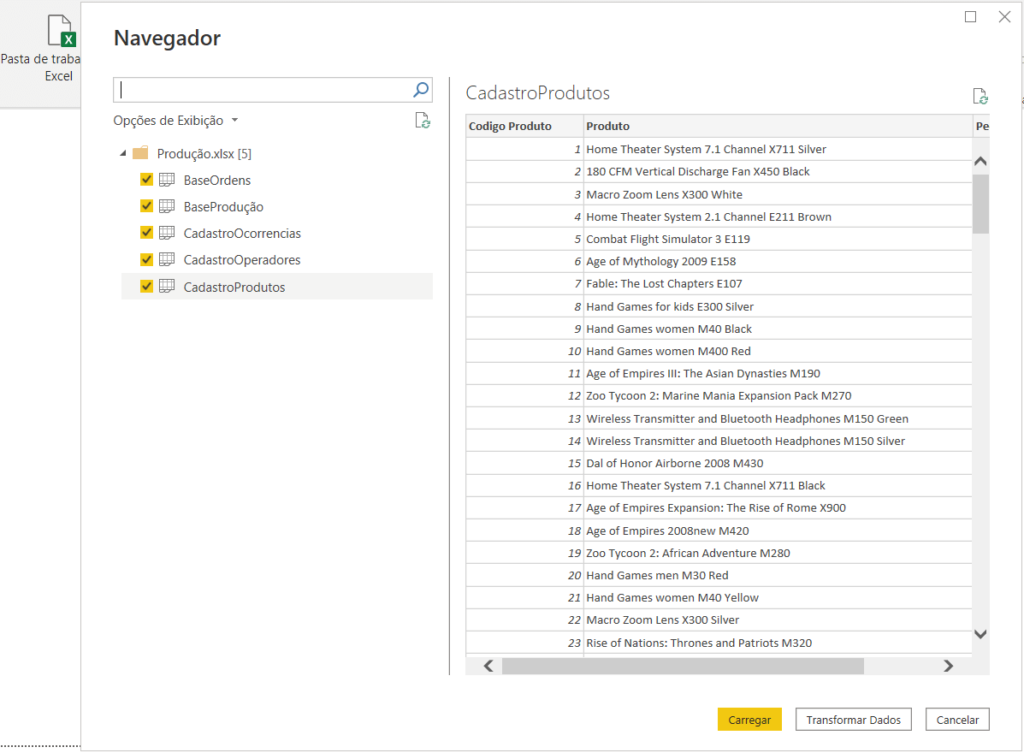Image resolution: width=1024 pixels, height=753 pixels.
Task: Click the Produção.xlsx [5] file label
Action: click(x=204, y=154)
